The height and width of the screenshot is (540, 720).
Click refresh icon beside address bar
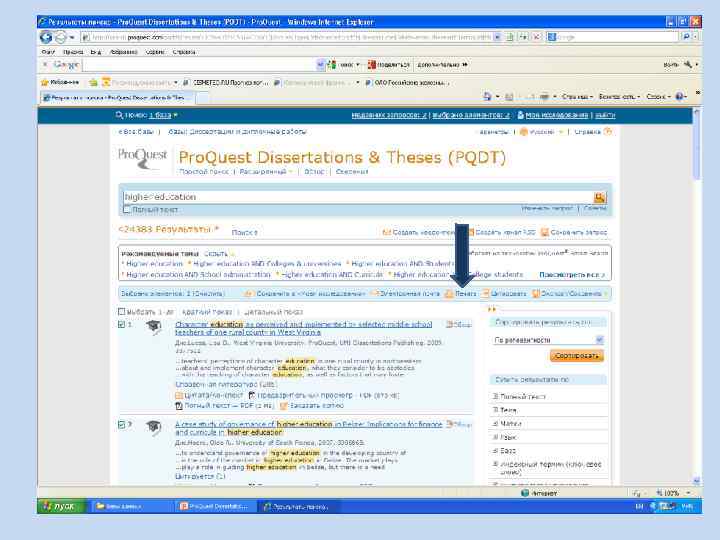(523, 37)
